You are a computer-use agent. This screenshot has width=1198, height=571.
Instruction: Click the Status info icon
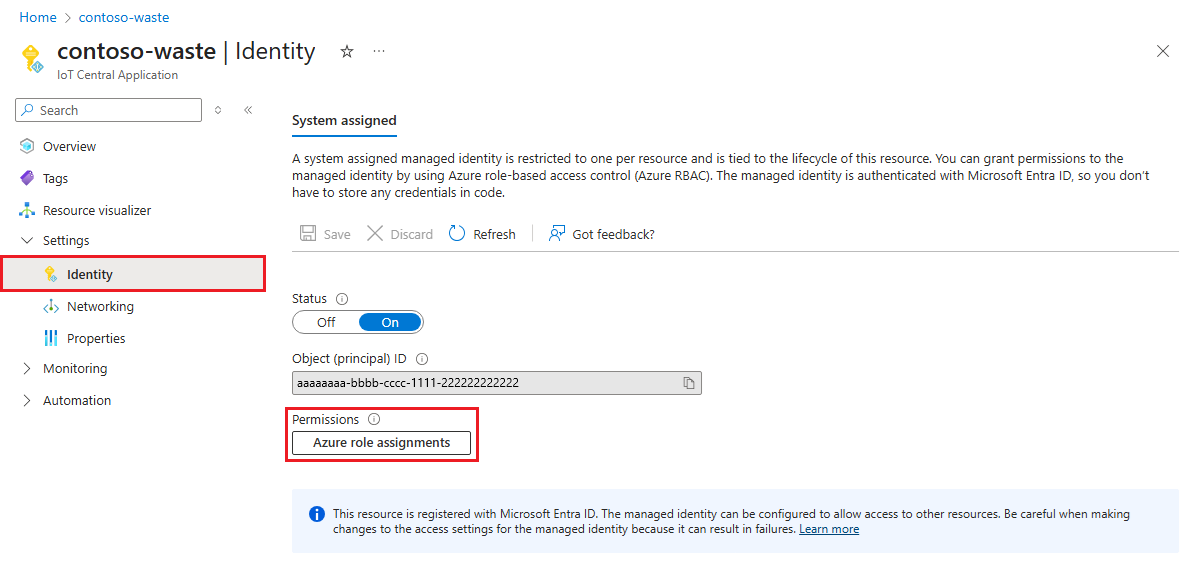(x=342, y=299)
